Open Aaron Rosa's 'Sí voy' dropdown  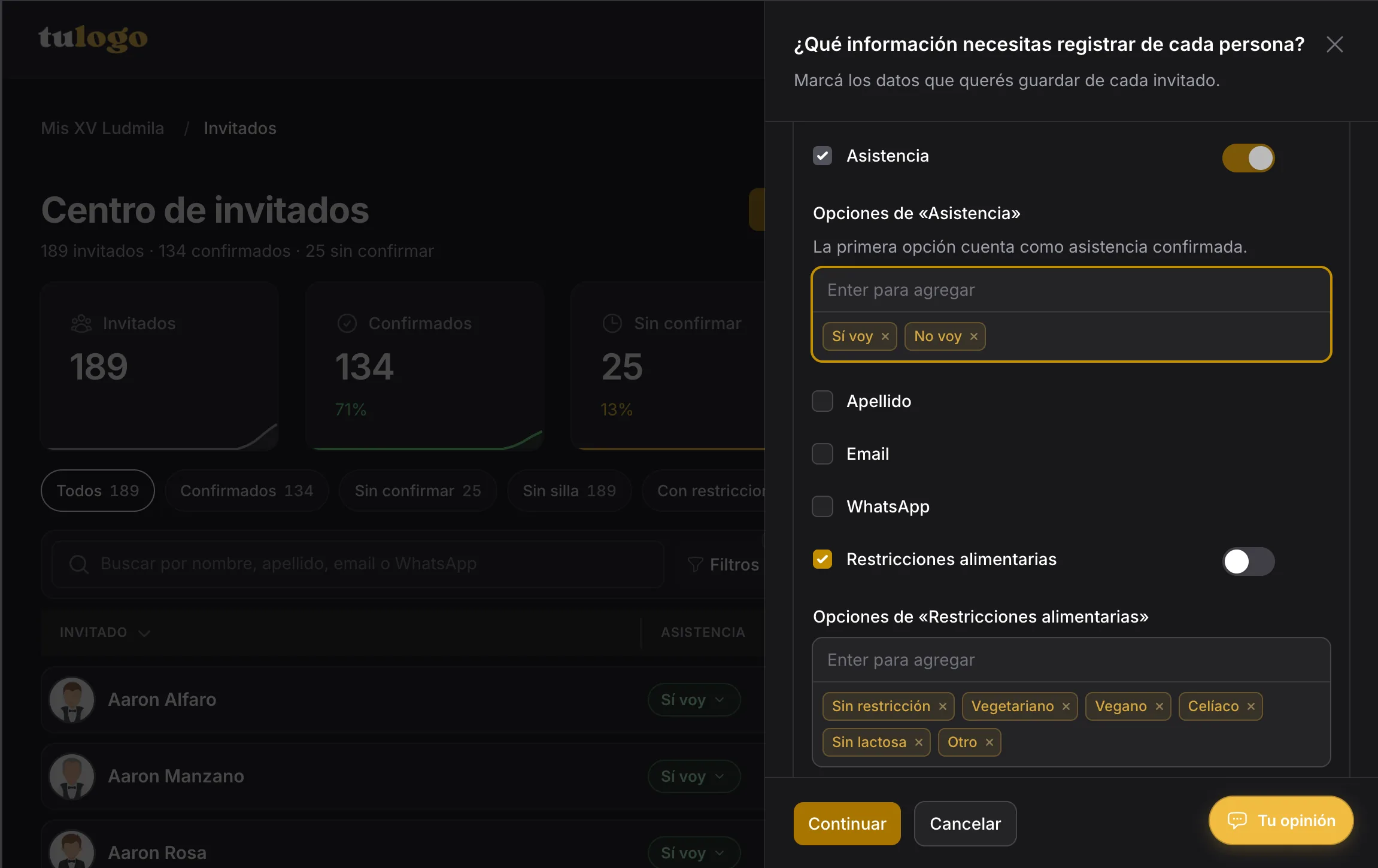click(x=694, y=852)
